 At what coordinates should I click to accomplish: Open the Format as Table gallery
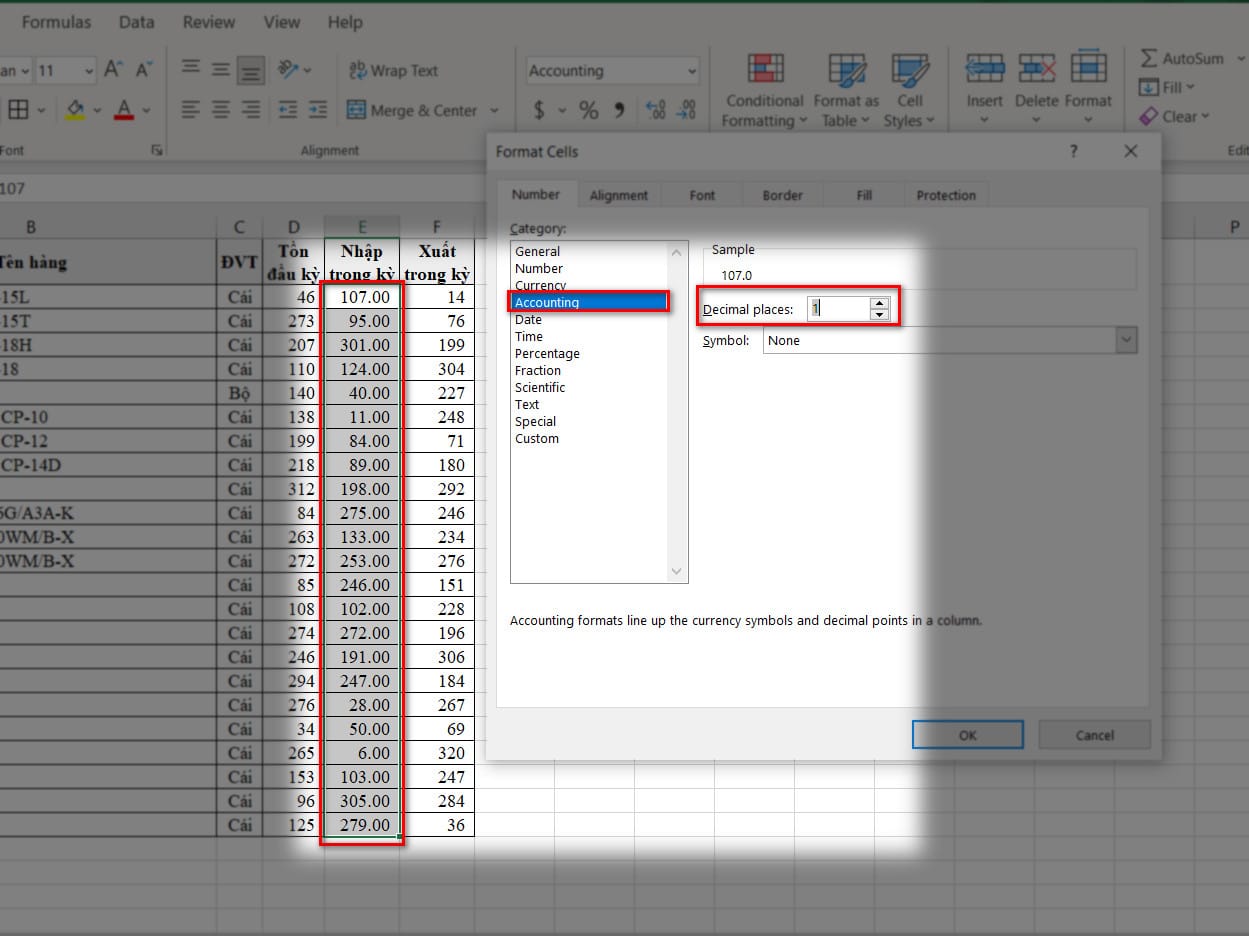coord(846,90)
